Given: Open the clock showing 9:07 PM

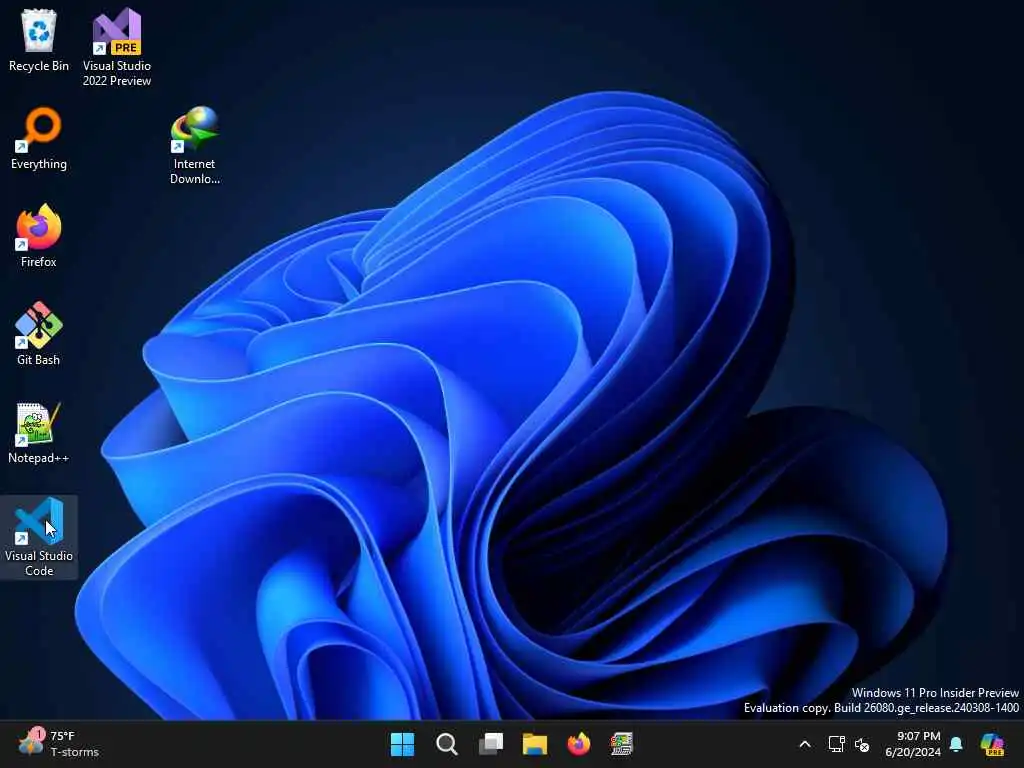Looking at the screenshot, I should [913, 744].
